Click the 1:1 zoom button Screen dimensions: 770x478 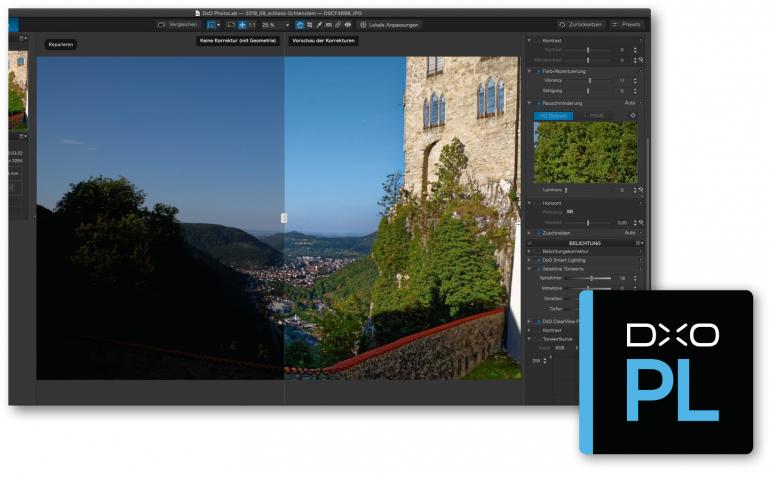coord(252,25)
